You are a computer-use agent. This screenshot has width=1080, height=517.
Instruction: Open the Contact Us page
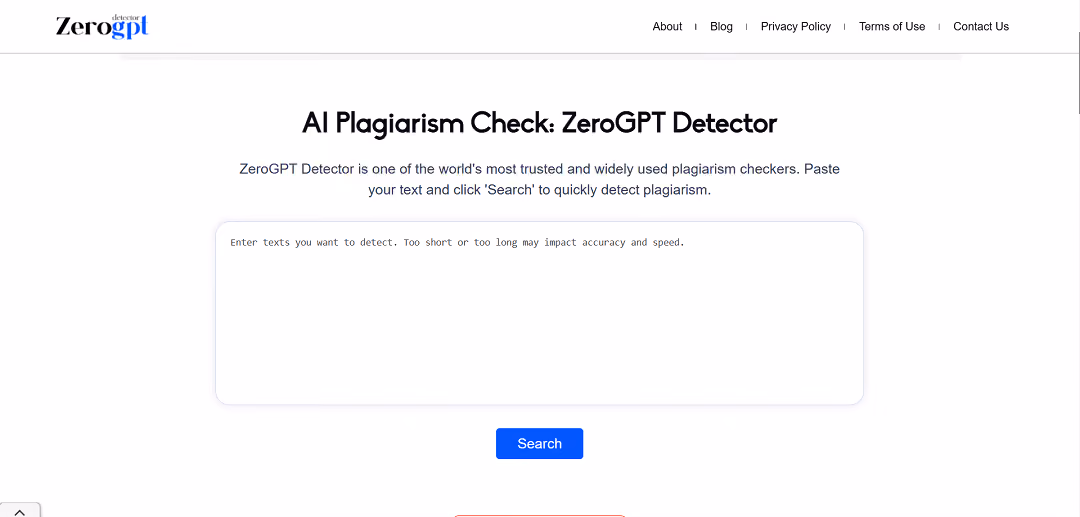pyautogui.click(x=981, y=27)
